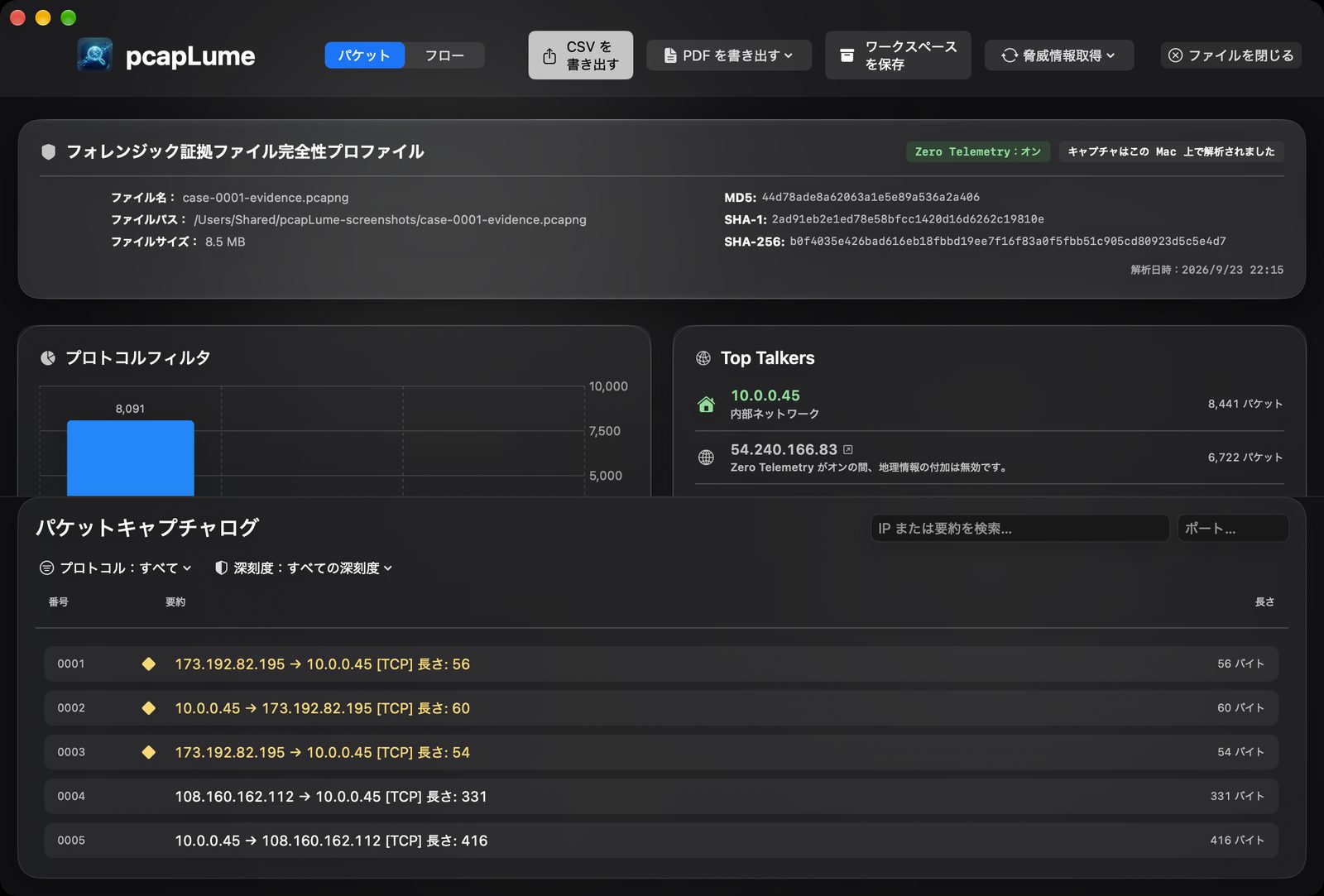
Task: Open the PDF を書き出す dropdown
Action: (x=729, y=55)
